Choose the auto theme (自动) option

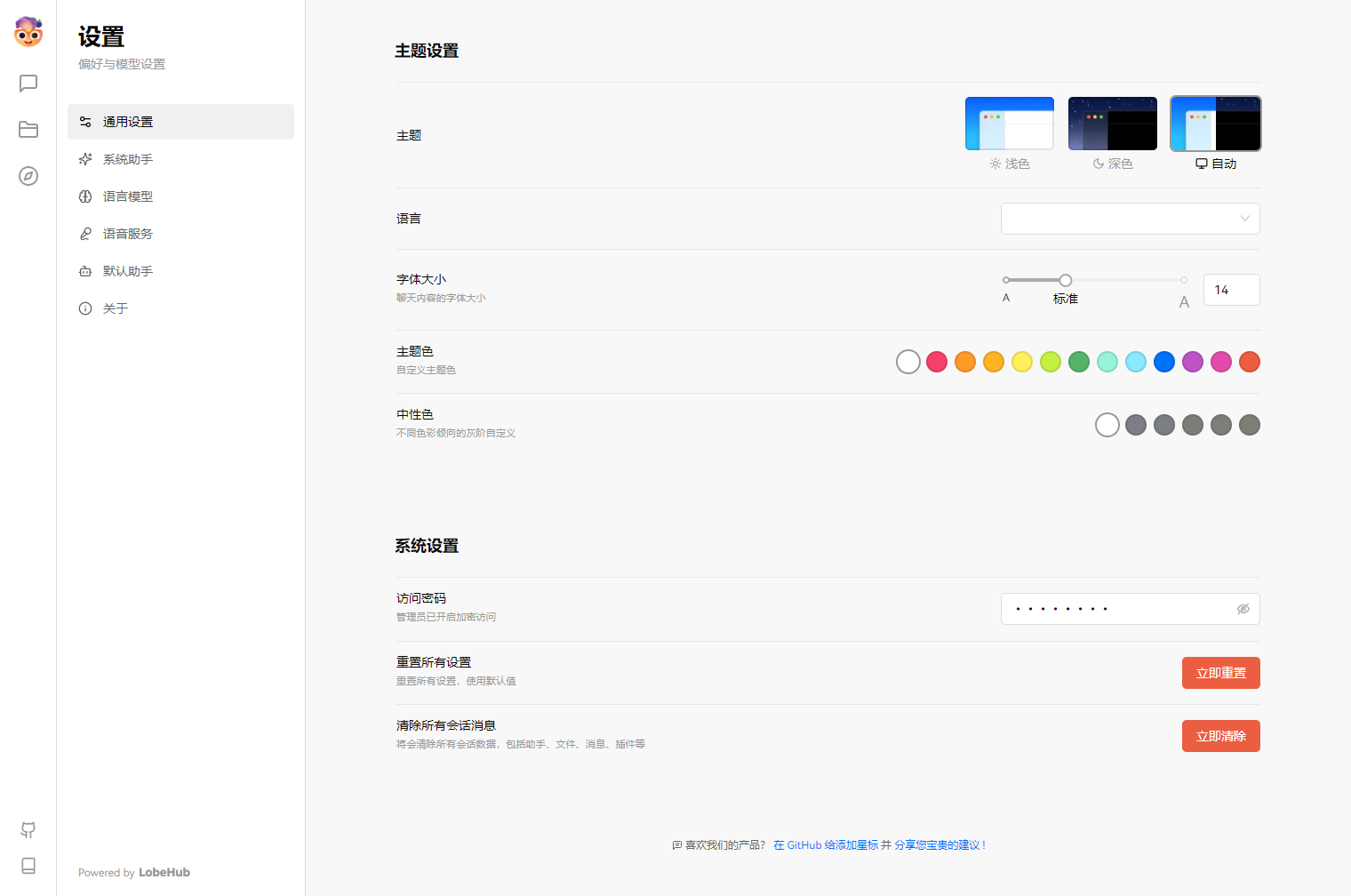tap(1215, 124)
